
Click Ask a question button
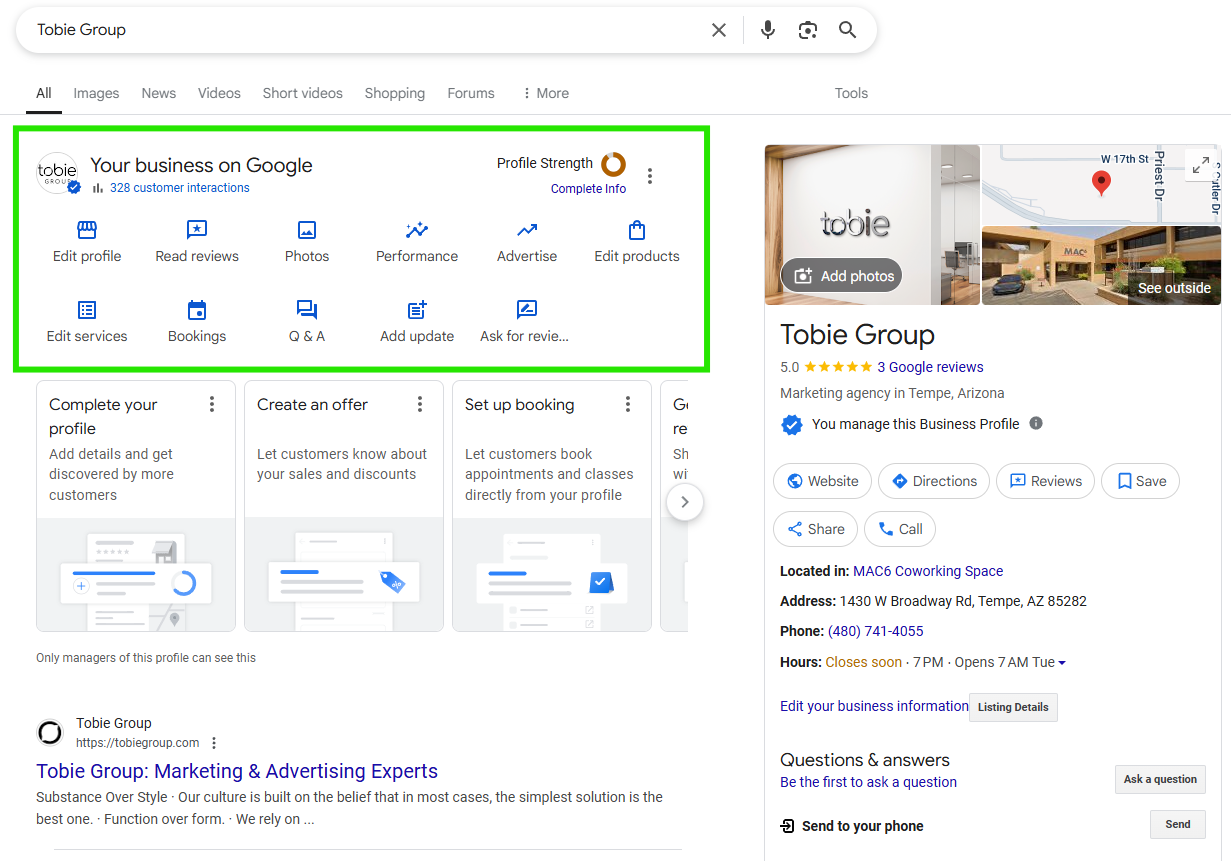coord(1160,779)
